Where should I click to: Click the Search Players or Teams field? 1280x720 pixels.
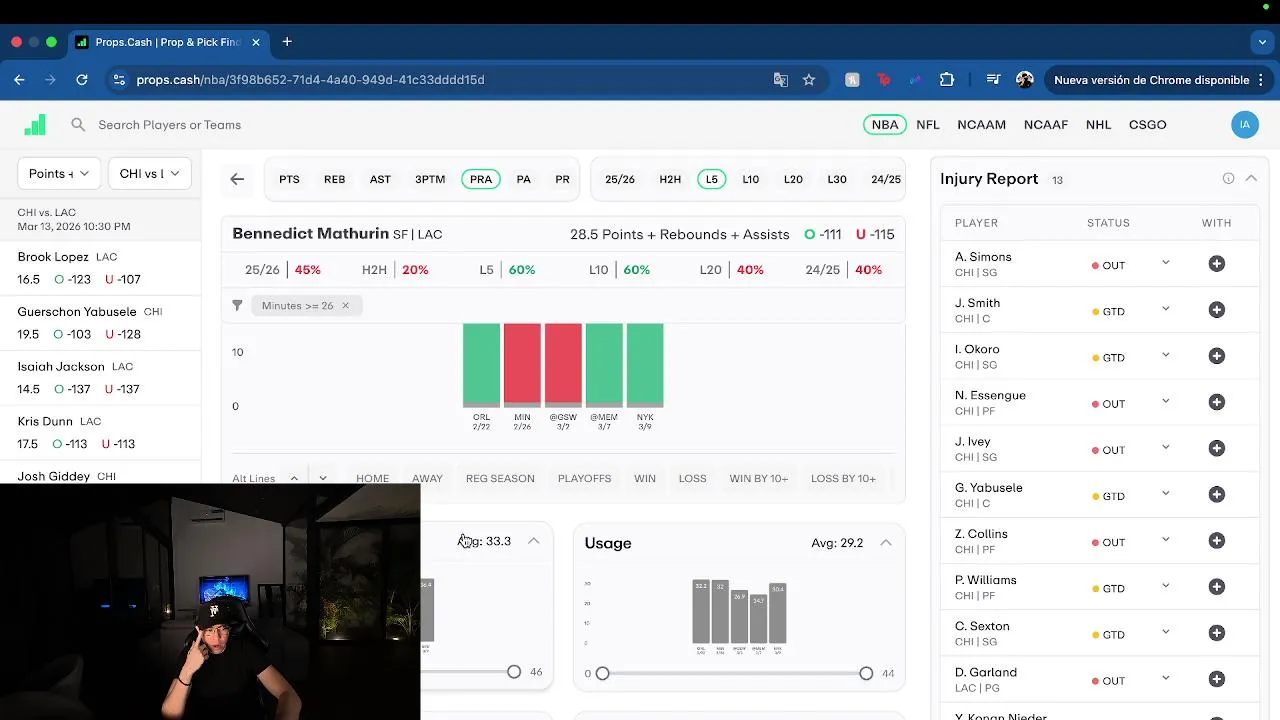(x=170, y=125)
